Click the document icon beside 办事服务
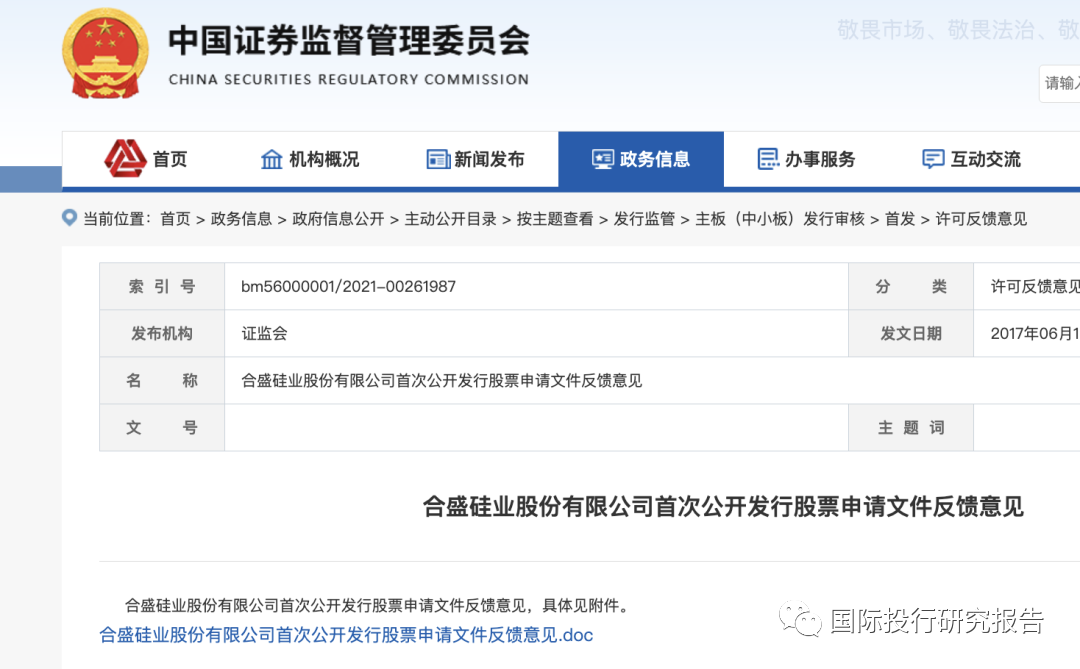This screenshot has width=1080, height=669. pyautogui.click(x=768, y=159)
